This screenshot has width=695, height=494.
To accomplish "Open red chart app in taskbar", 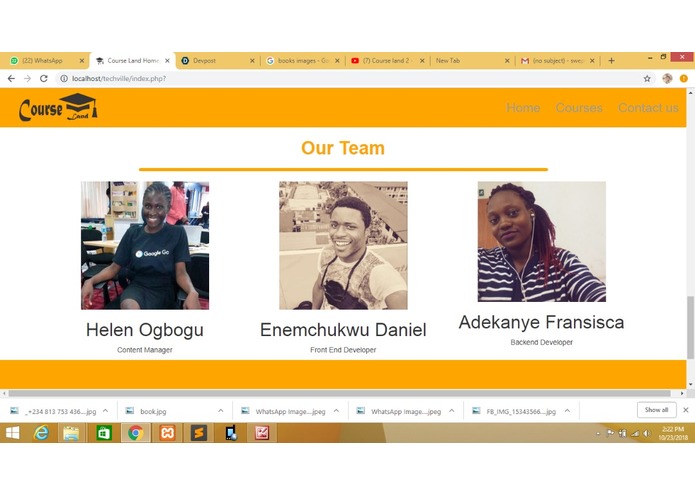I will pos(262,433).
